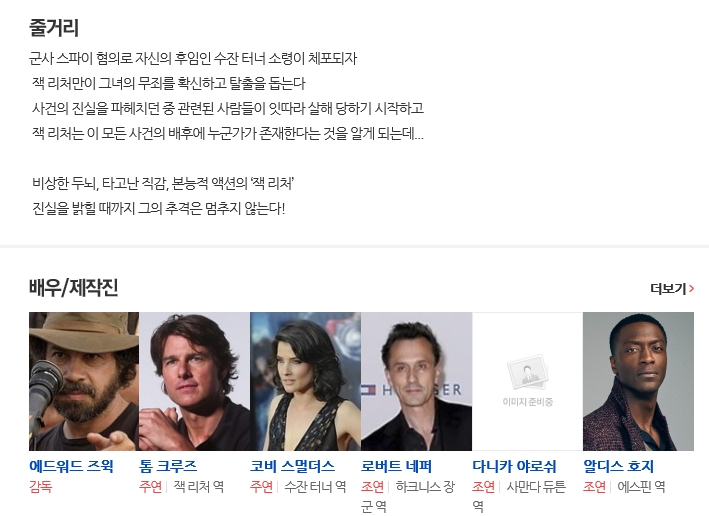Screen dimensions: 709x516
Task: Open 에드워드 즈윅 director photo
Action: click(x=84, y=381)
